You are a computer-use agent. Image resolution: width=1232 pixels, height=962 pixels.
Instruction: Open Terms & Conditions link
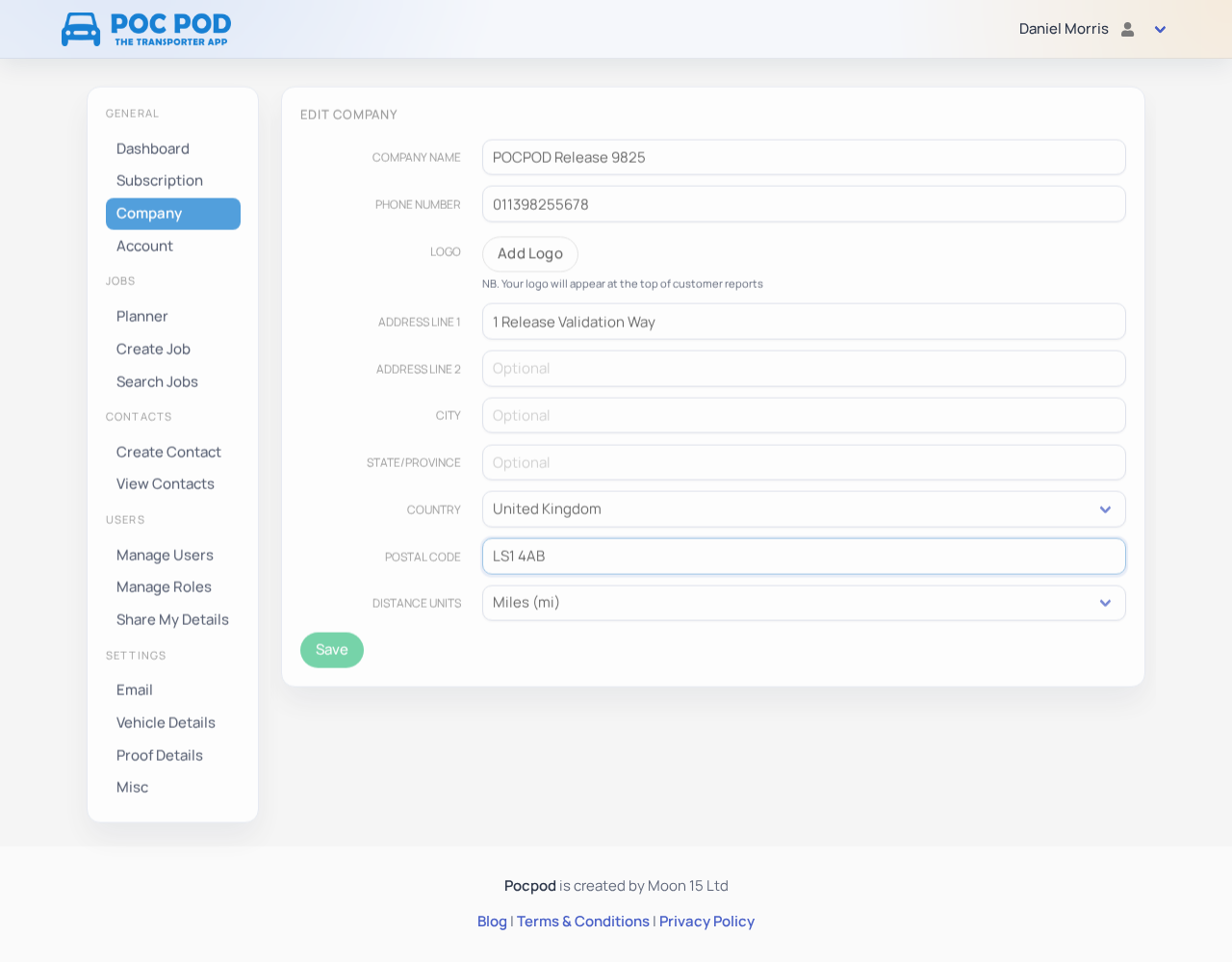(583, 922)
